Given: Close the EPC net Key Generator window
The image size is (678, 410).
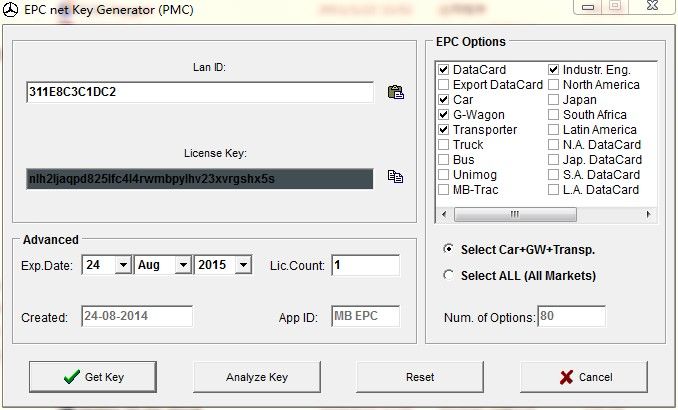Looking at the screenshot, I should pyautogui.click(x=652, y=6).
